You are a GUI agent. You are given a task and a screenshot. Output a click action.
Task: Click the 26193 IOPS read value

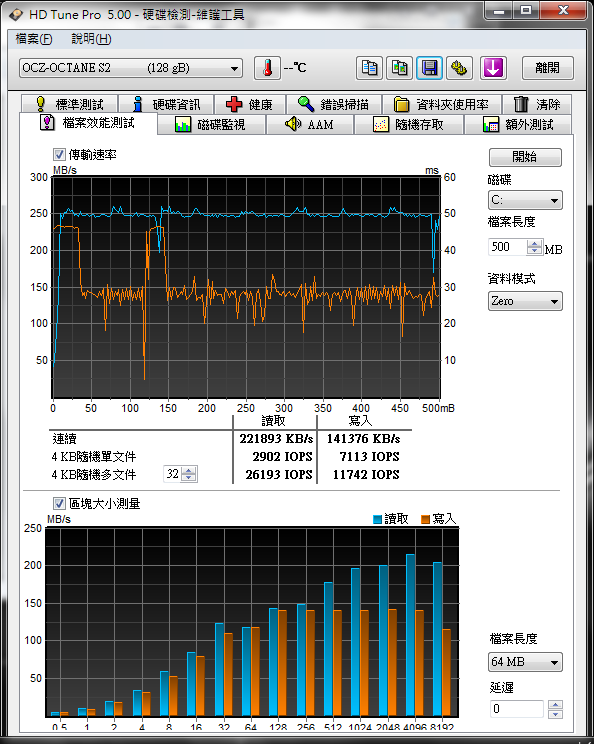[x=279, y=474]
